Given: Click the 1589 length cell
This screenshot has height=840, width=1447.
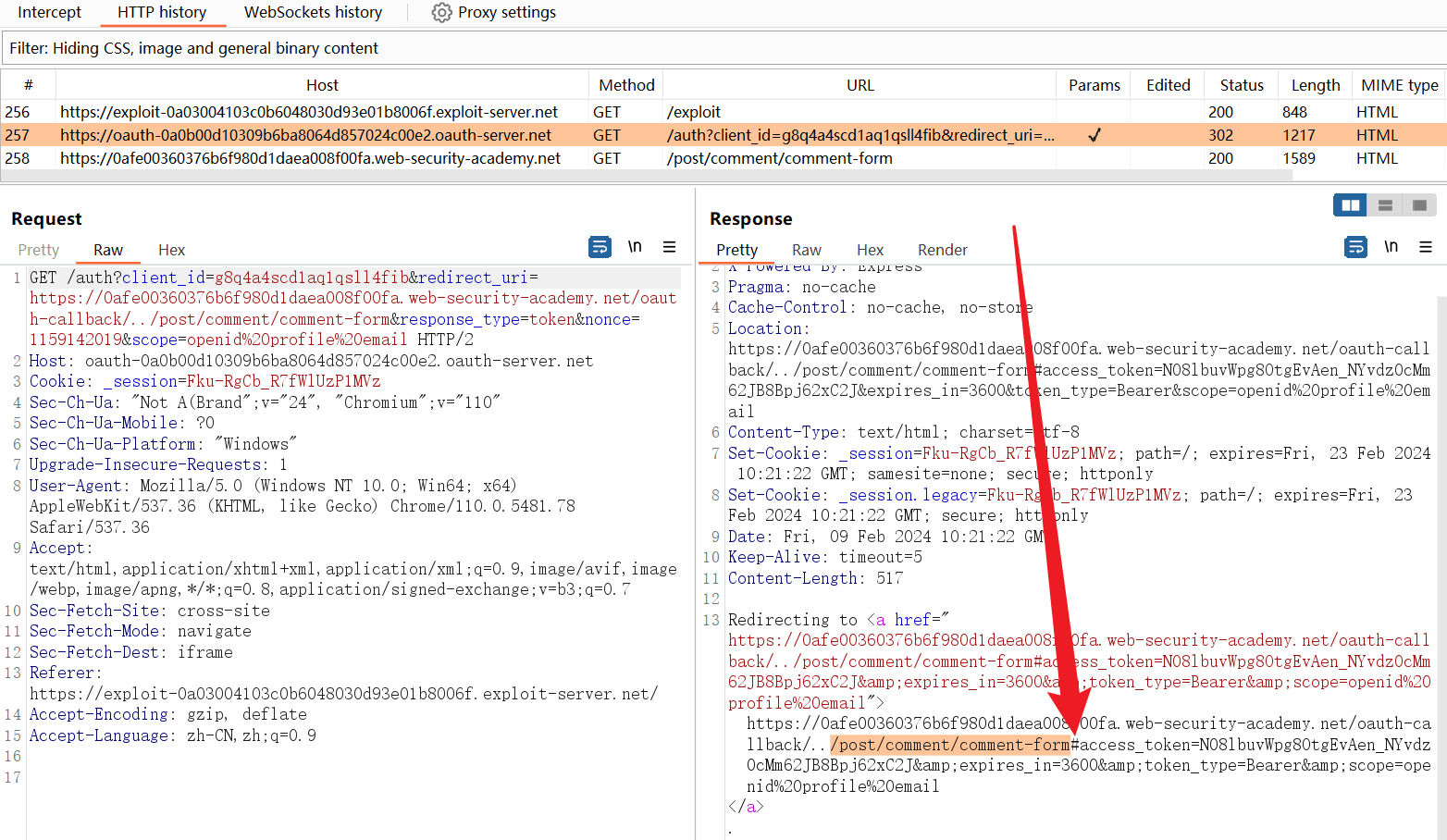Looking at the screenshot, I should click(x=1299, y=158).
